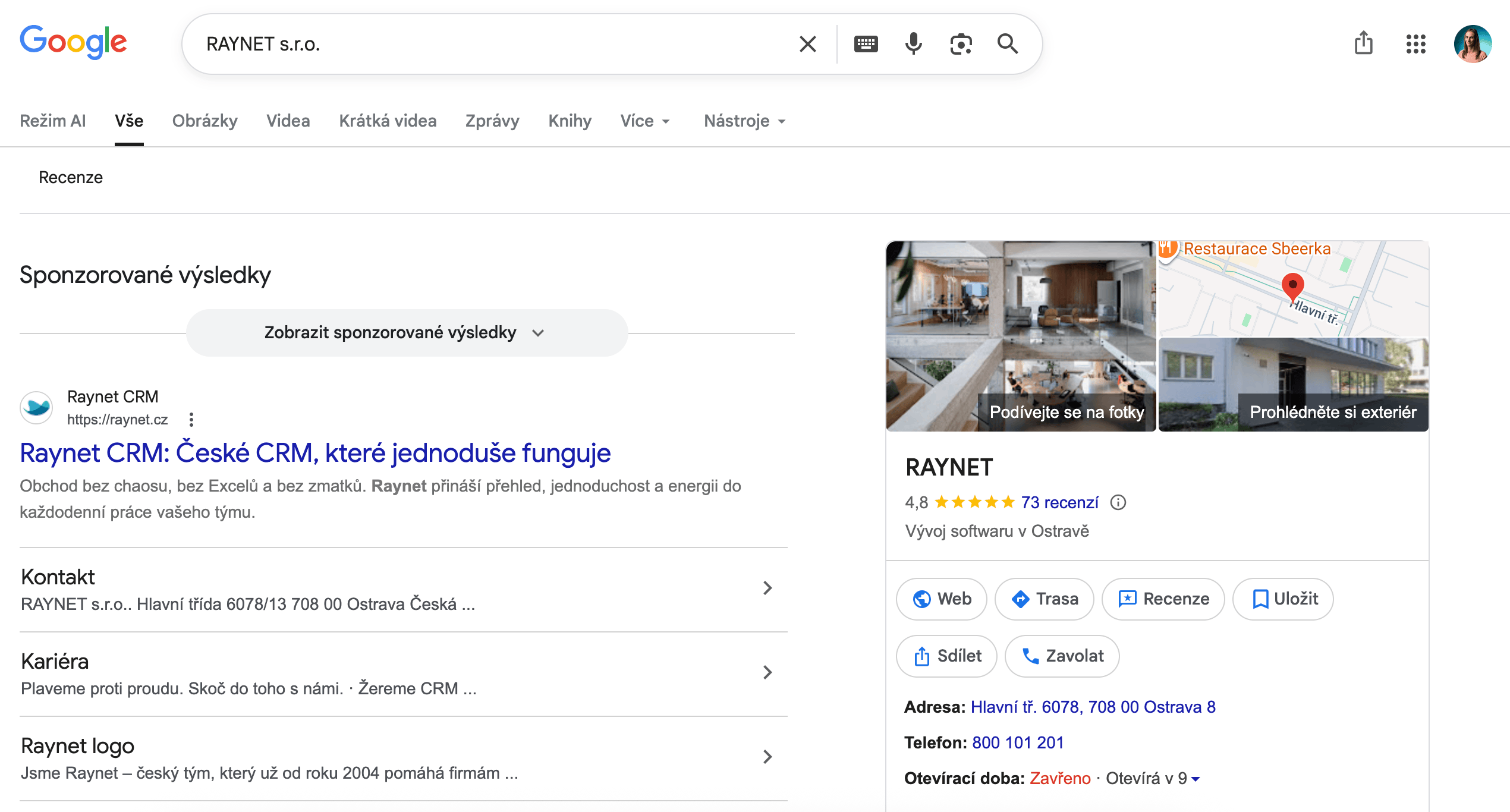Image resolution: width=1510 pixels, height=812 pixels.
Task: Switch to Režim AI tab
Action: pyautogui.click(x=53, y=121)
